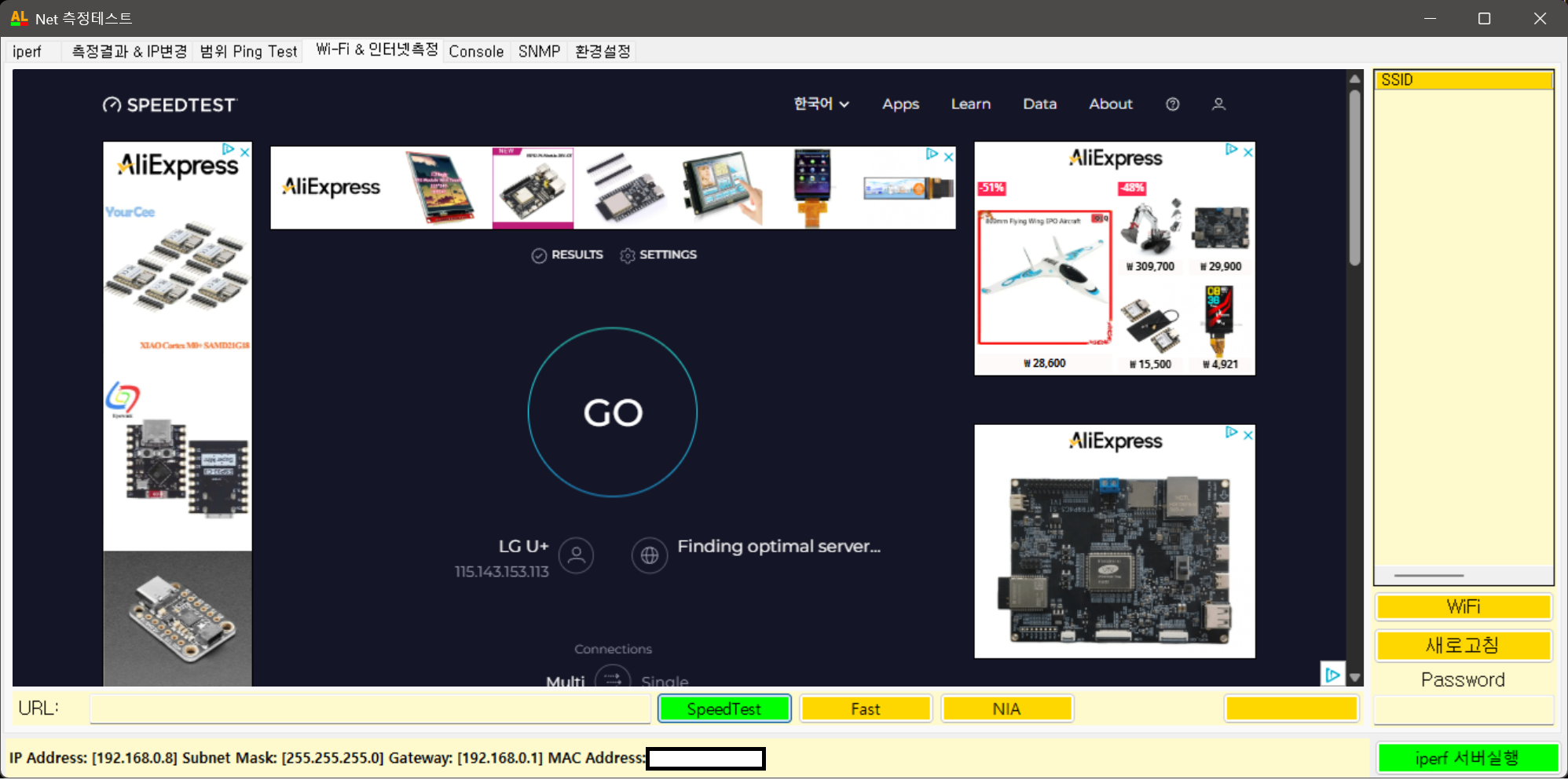Click AdChoices icon on lower right ad
The width and height of the screenshot is (1568, 780).
[x=1231, y=431]
